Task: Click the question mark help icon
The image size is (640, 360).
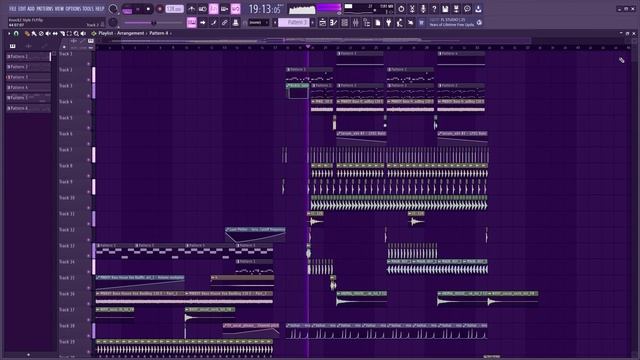Action: [x=434, y=9]
